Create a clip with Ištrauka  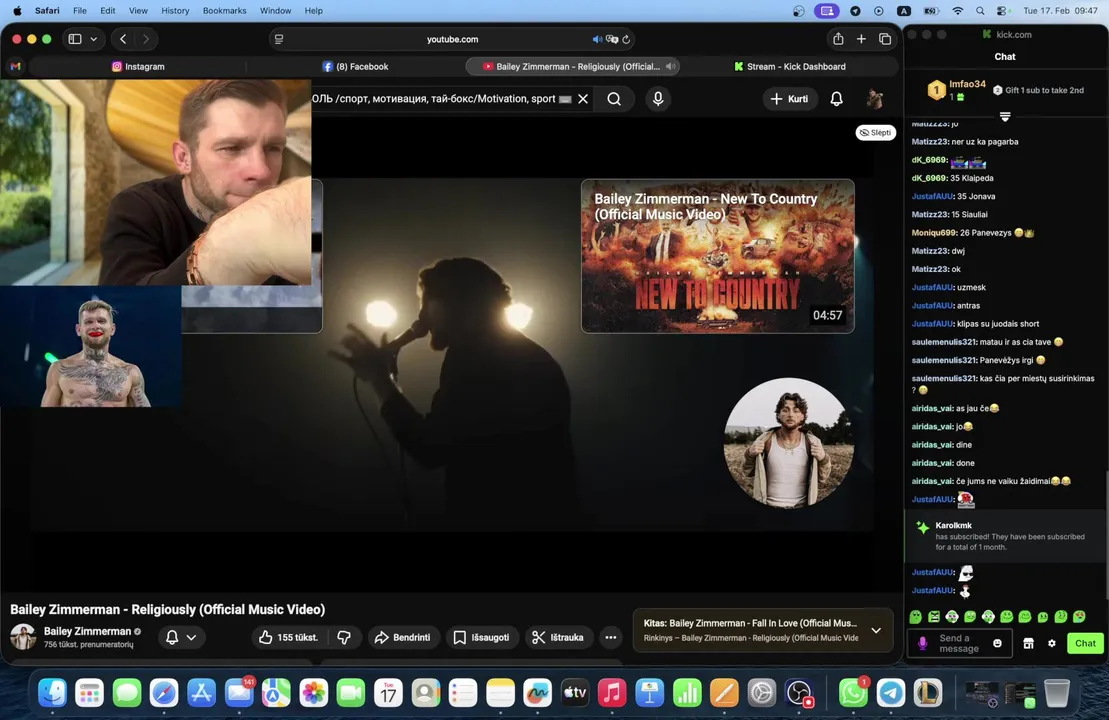tap(558, 637)
